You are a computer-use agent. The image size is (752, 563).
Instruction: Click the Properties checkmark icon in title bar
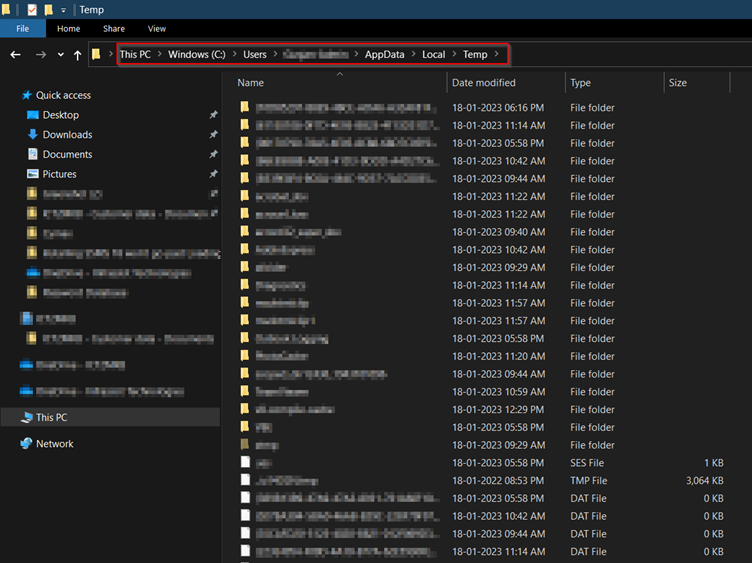point(32,9)
